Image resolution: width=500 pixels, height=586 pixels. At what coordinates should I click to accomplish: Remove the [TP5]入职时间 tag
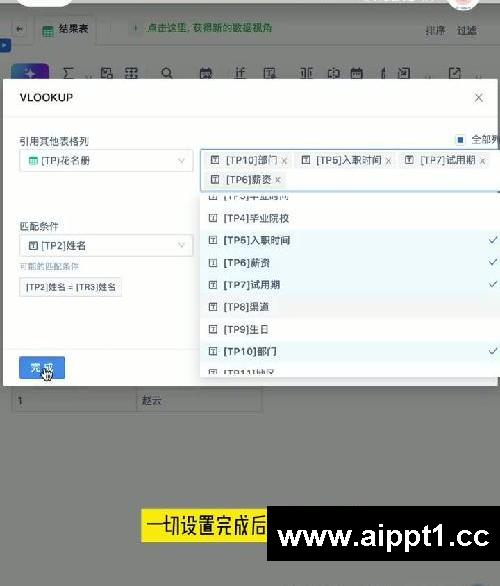coord(389,161)
